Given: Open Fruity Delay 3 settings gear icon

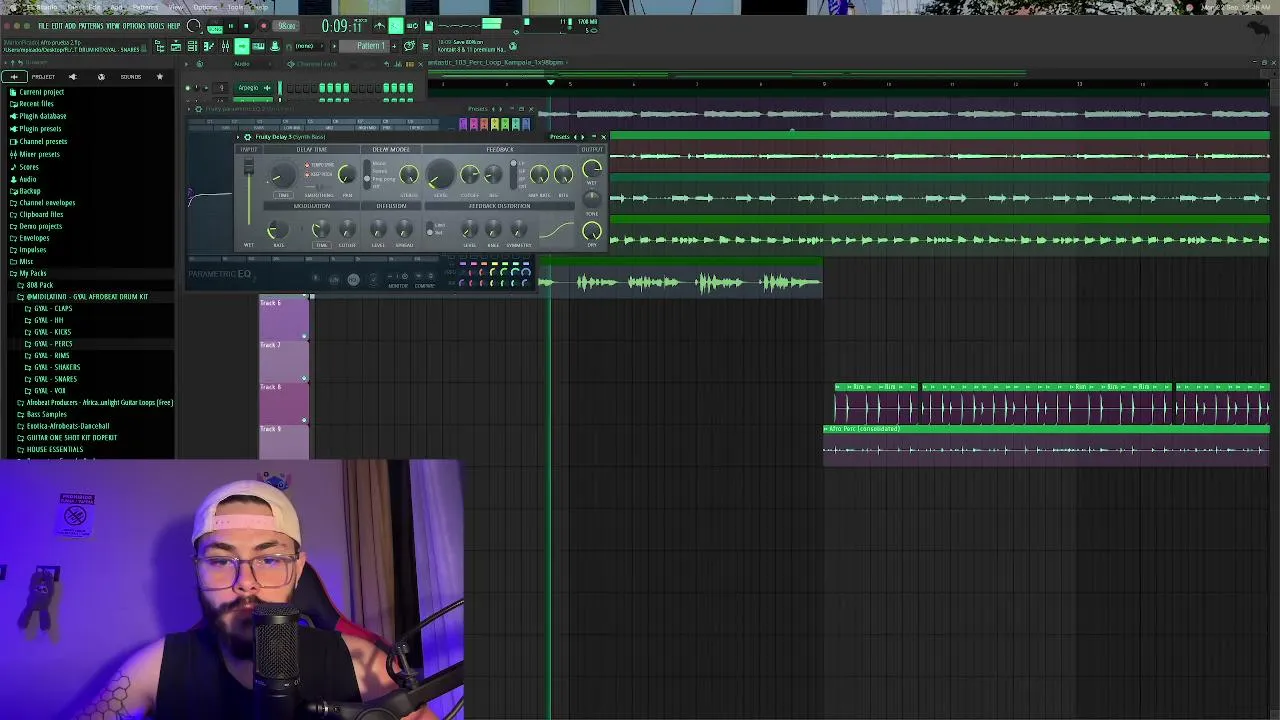Looking at the screenshot, I should [x=248, y=137].
